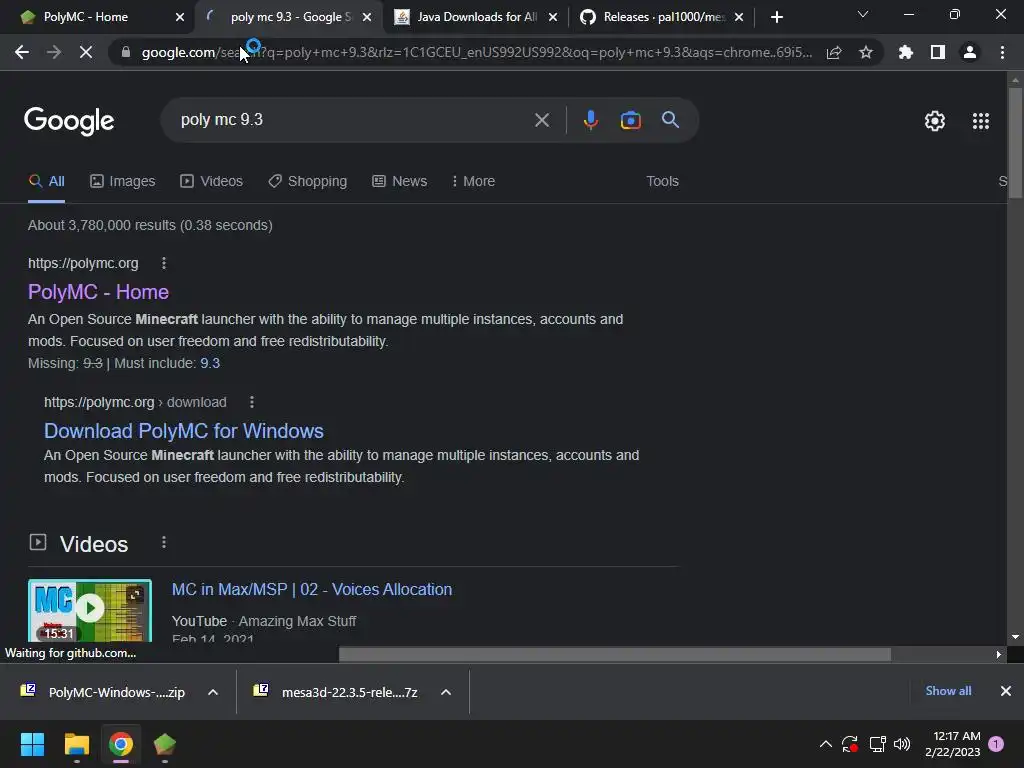
Task: Open the tab search dropdown
Action: (x=863, y=14)
